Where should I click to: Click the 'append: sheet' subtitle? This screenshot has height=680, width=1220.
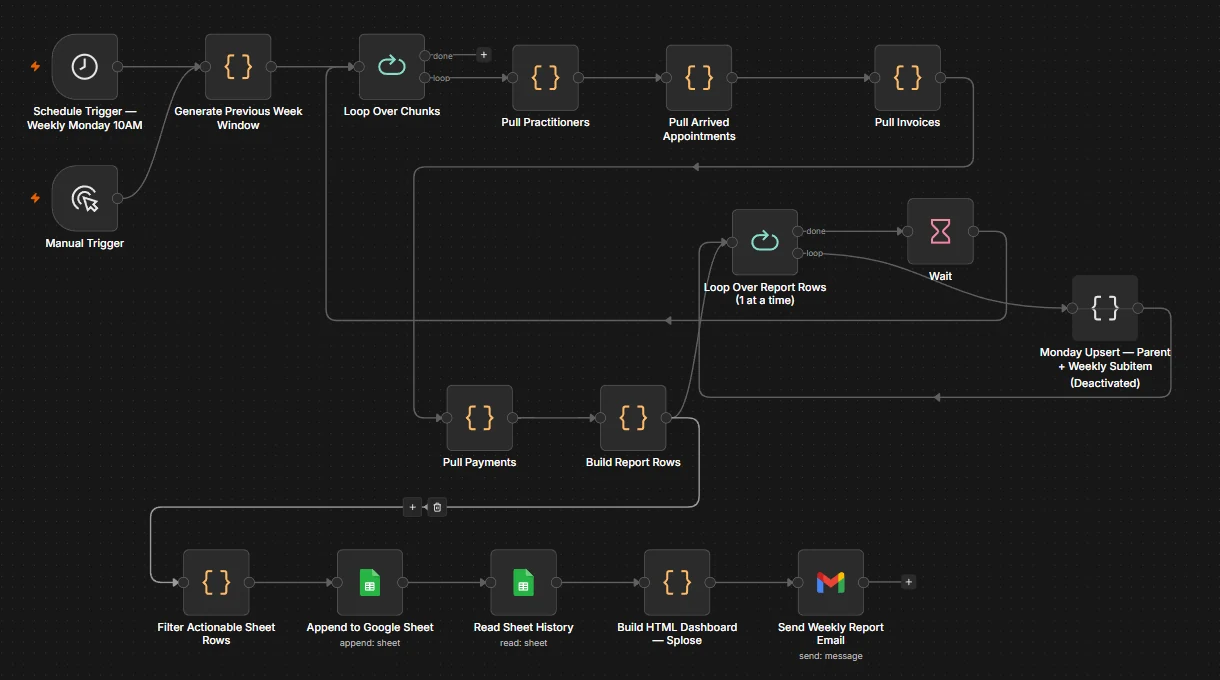[370, 643]
